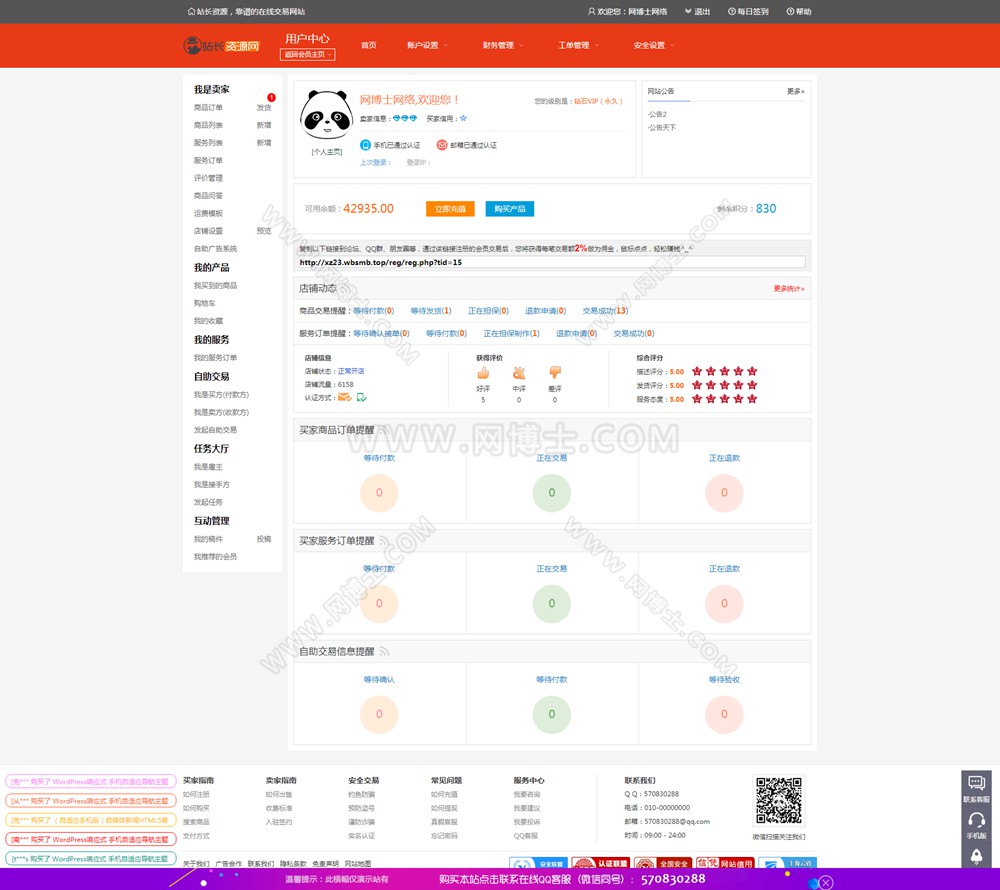Screen dimensions: 1000x890
Task: Click 更多统计 link in 店铺动态
Action: pyautogui.click(x=789, y=289)
